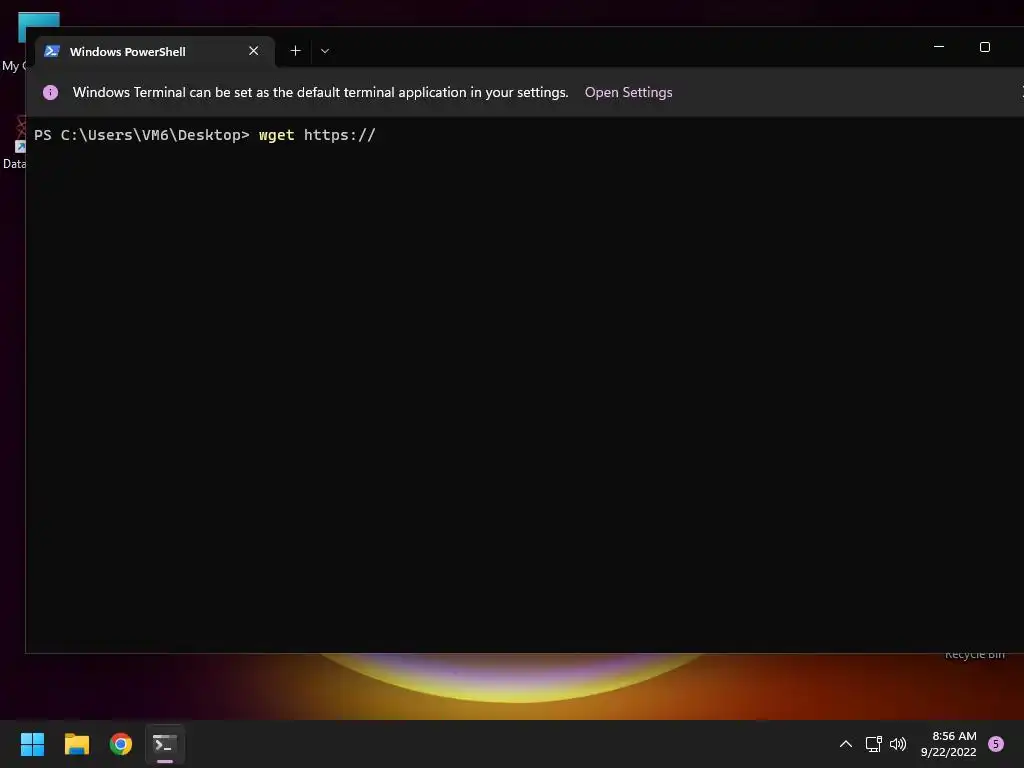Show hidden system tray icons
This screenshot has width=1024, height=768.
point(846,744)
